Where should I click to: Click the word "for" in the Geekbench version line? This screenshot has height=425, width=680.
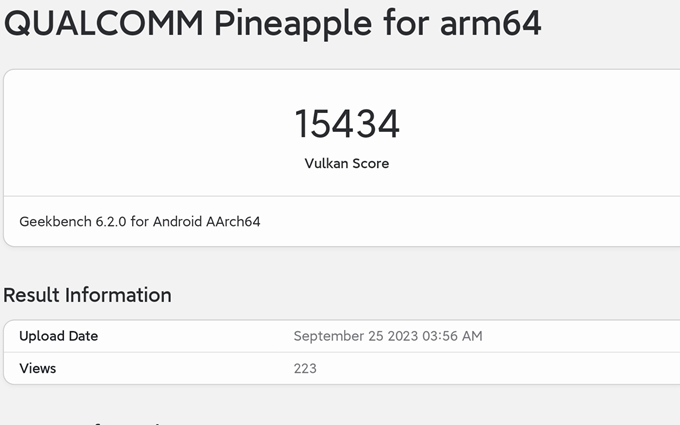(140, 222)
